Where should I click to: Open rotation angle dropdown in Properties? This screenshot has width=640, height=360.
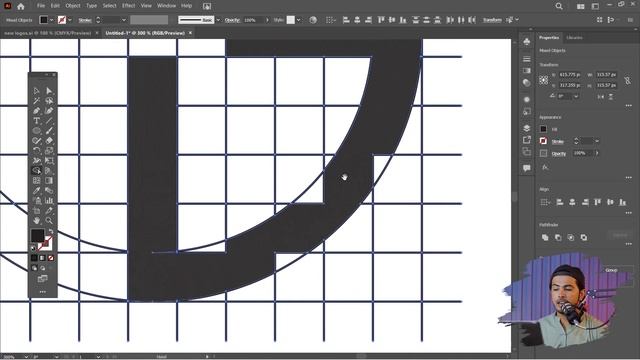576,96
